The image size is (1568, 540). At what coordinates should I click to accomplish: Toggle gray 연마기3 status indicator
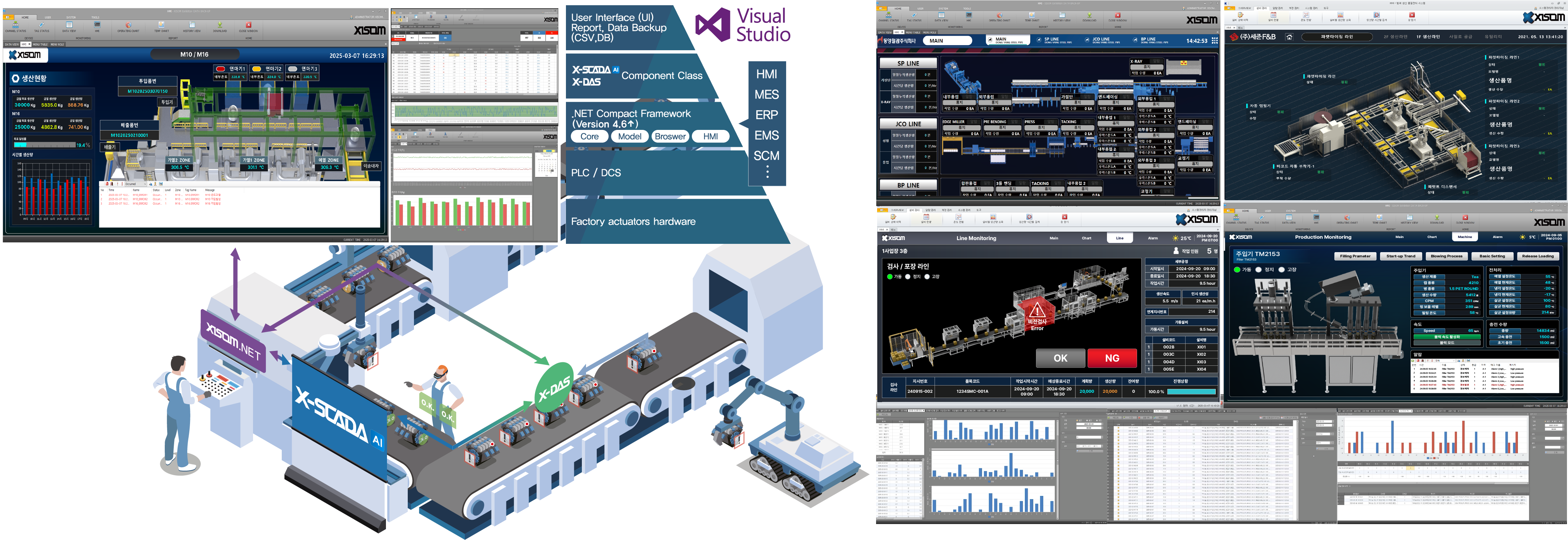pyautogui.click(x=293, y=69)
